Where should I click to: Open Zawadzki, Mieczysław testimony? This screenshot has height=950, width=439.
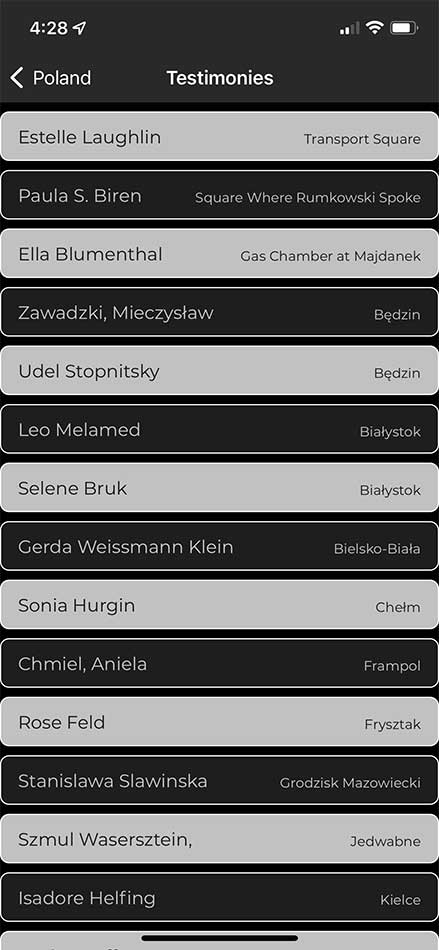219,312
